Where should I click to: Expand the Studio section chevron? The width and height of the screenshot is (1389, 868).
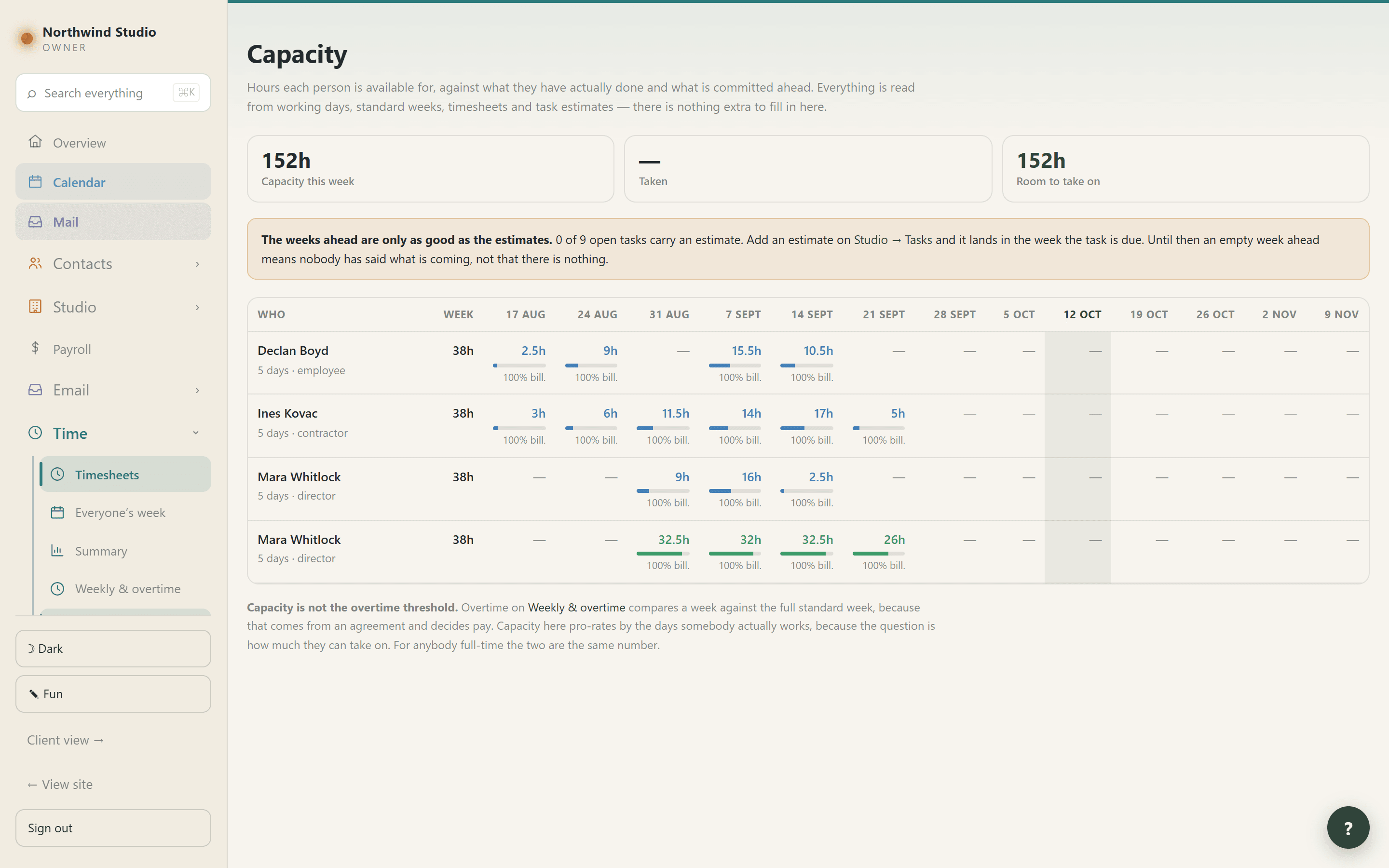[197, 307]
